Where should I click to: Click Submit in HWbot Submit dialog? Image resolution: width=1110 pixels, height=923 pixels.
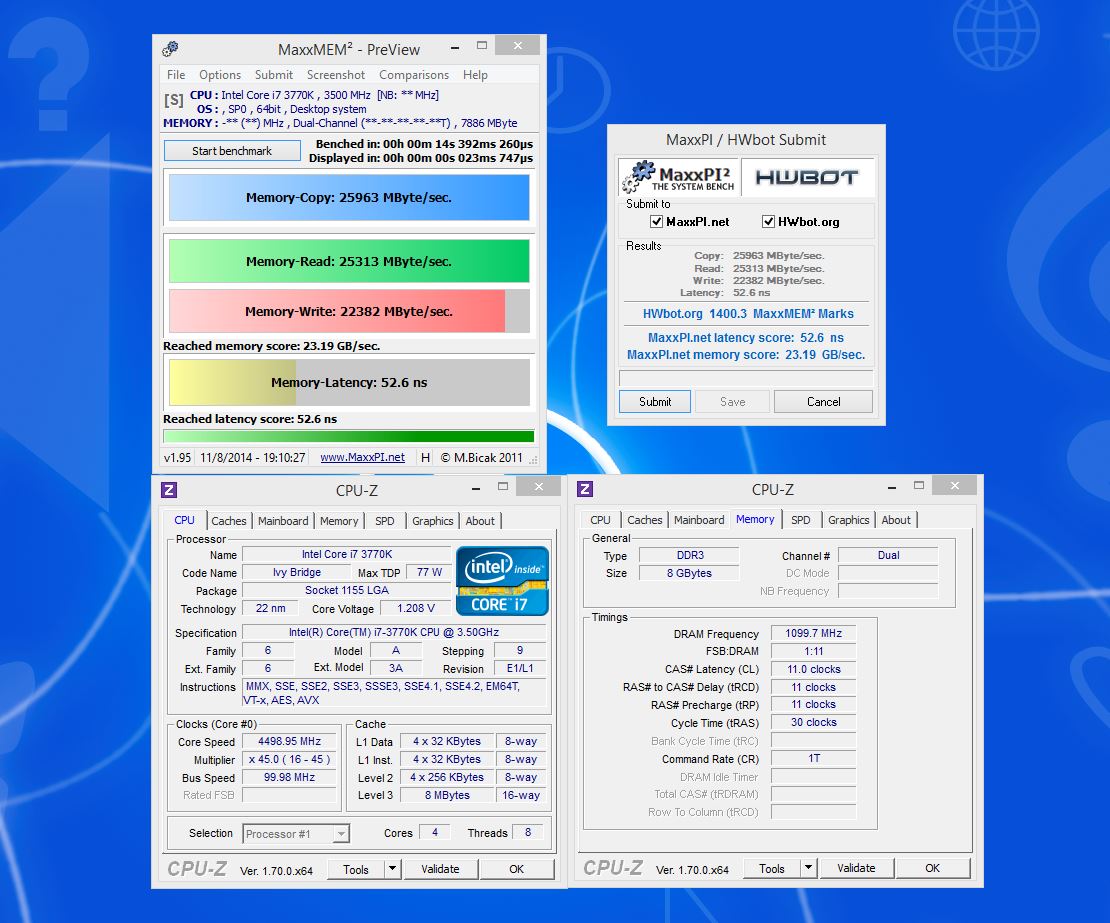[655, 401]
